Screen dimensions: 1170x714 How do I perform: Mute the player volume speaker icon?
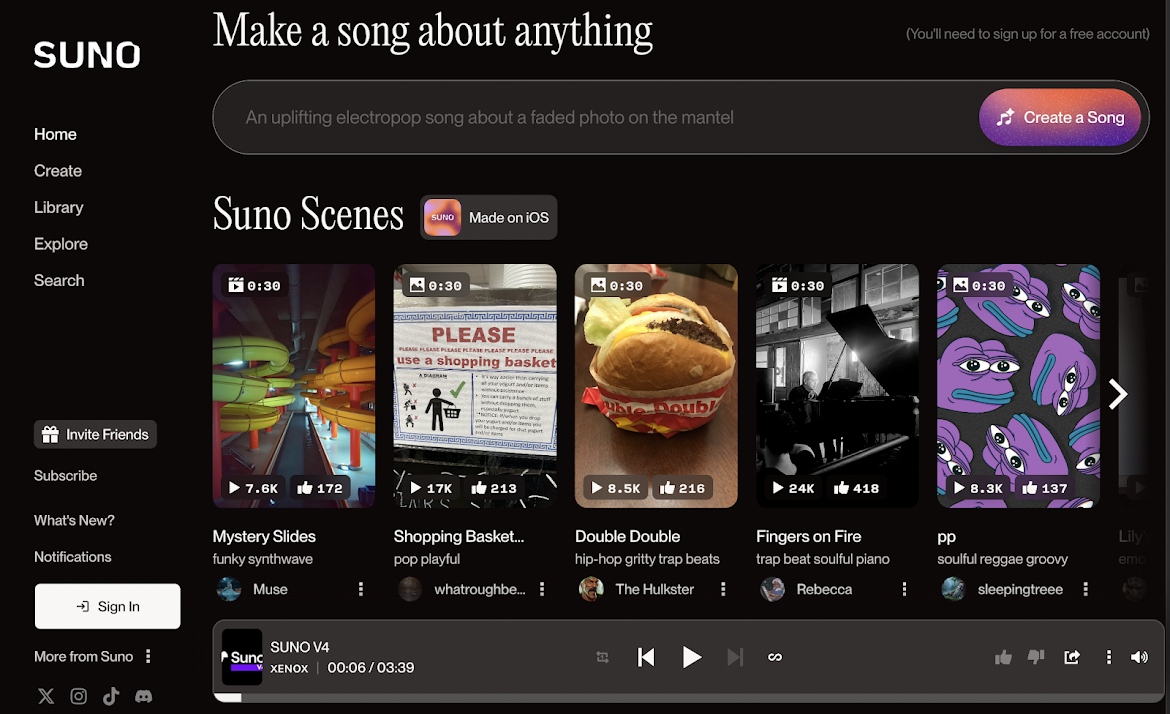(x=1139, y=657)
